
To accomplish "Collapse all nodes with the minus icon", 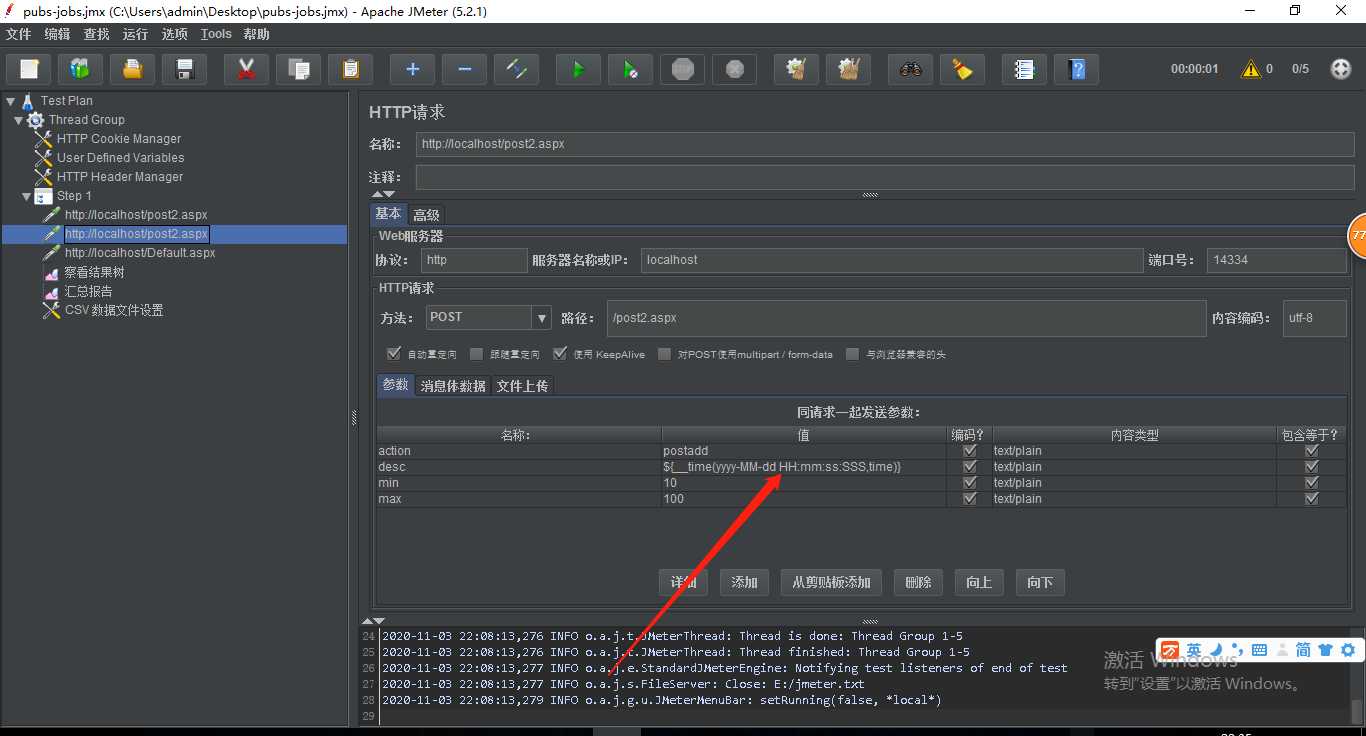I will coord(464,69).
